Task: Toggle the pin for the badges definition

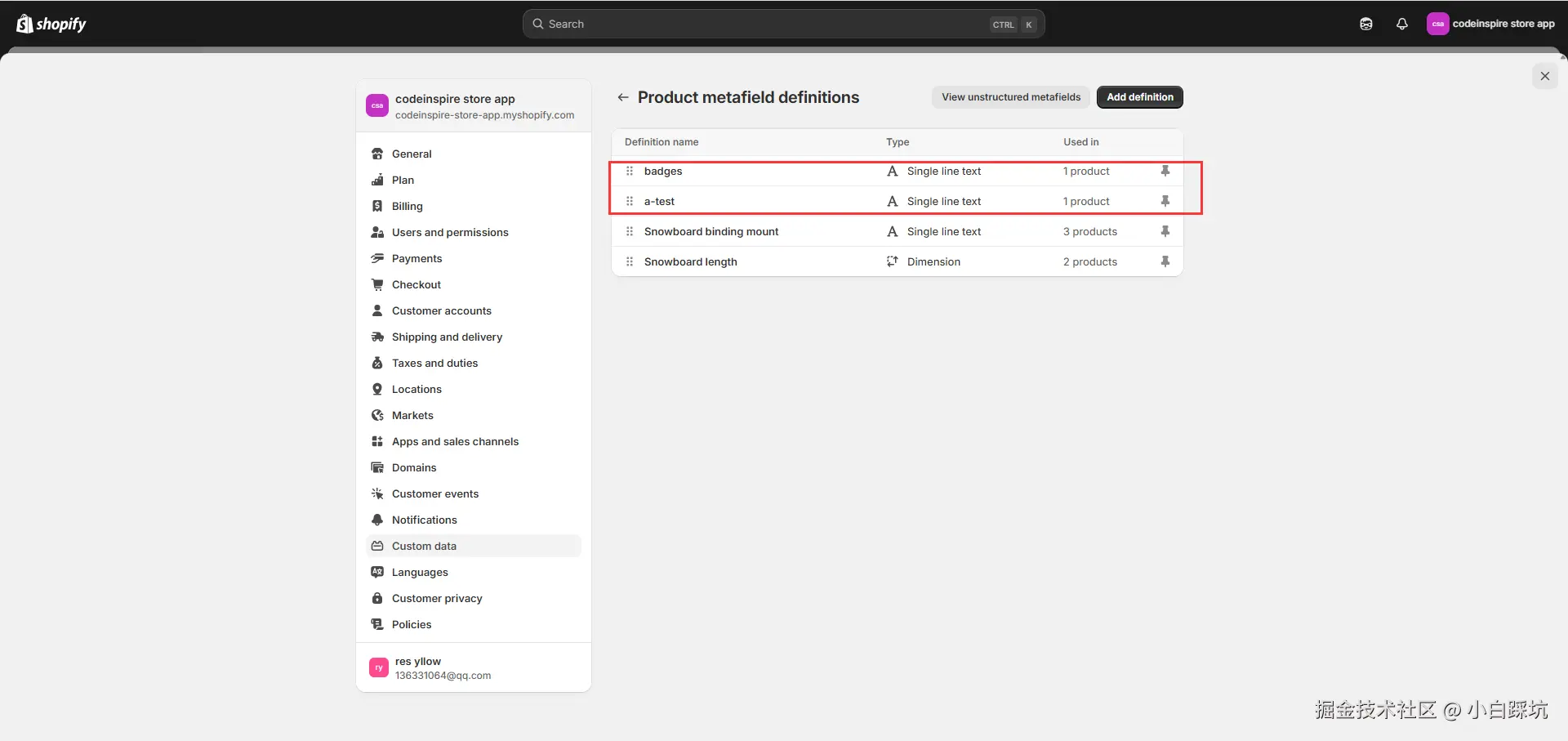Action: coord(1165,171)
